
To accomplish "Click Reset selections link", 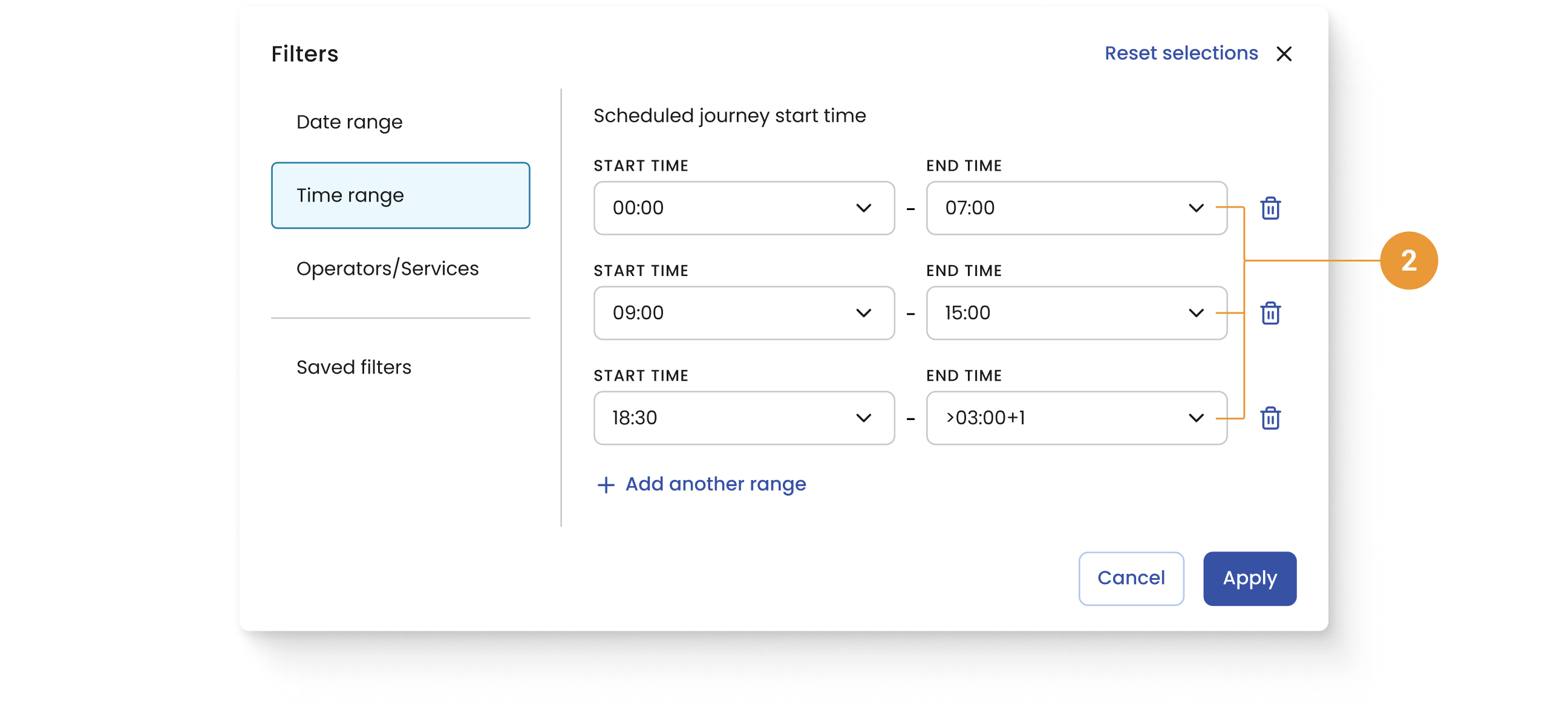I will point(1181,54).
